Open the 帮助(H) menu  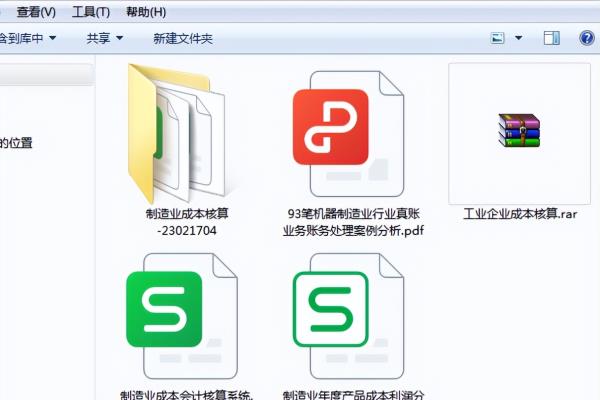click(146, 12)
